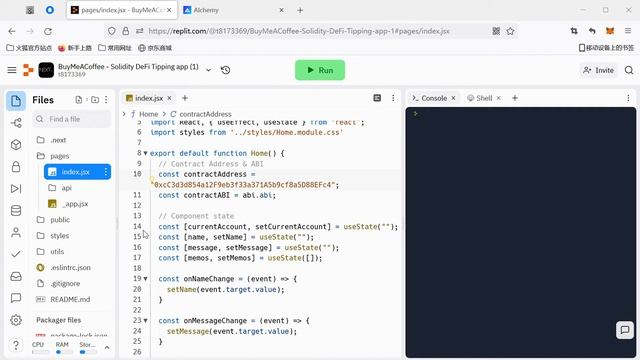The height and width of the screenshot is (360, 640).
Task: Close the index.jsx editor tab
Action: [169, 98]
